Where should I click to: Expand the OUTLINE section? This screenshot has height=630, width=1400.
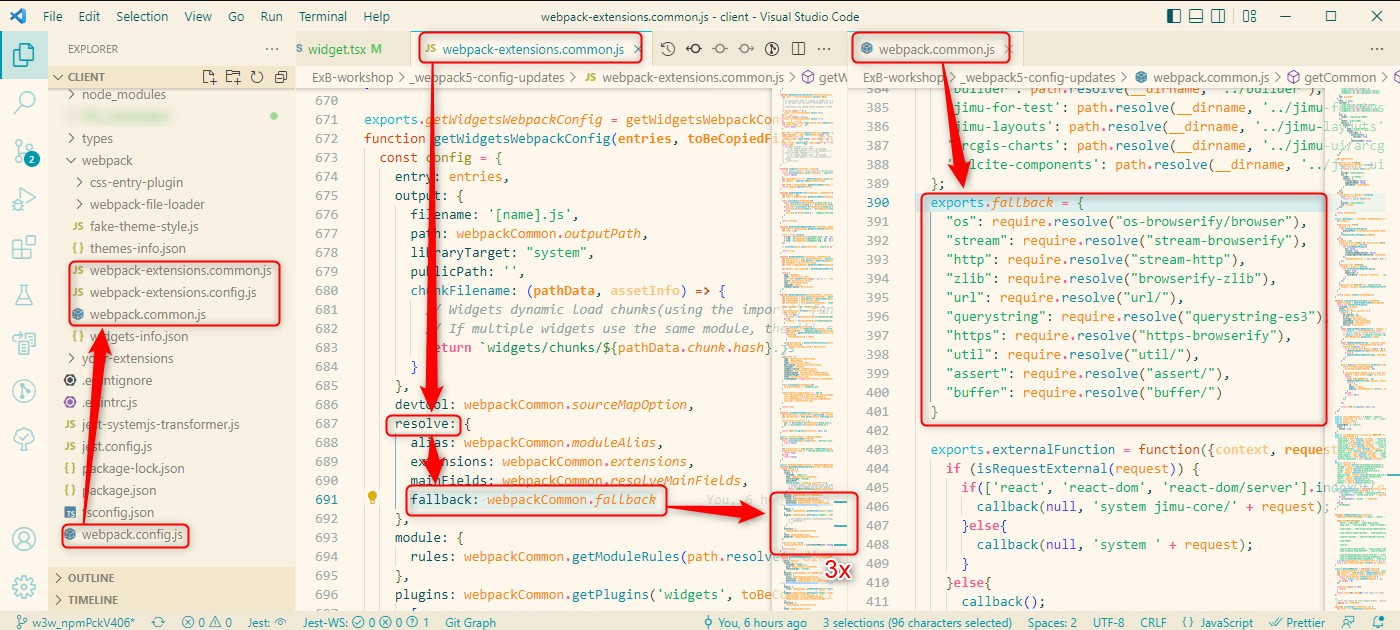point(172,578)
